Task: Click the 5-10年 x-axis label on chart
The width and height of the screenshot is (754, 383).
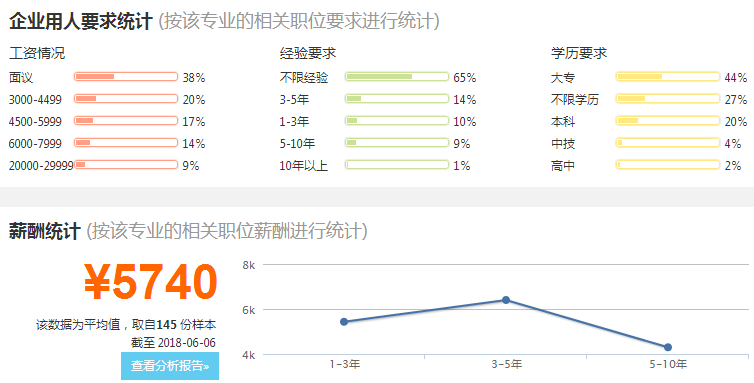Action: [x=668, y=364]
